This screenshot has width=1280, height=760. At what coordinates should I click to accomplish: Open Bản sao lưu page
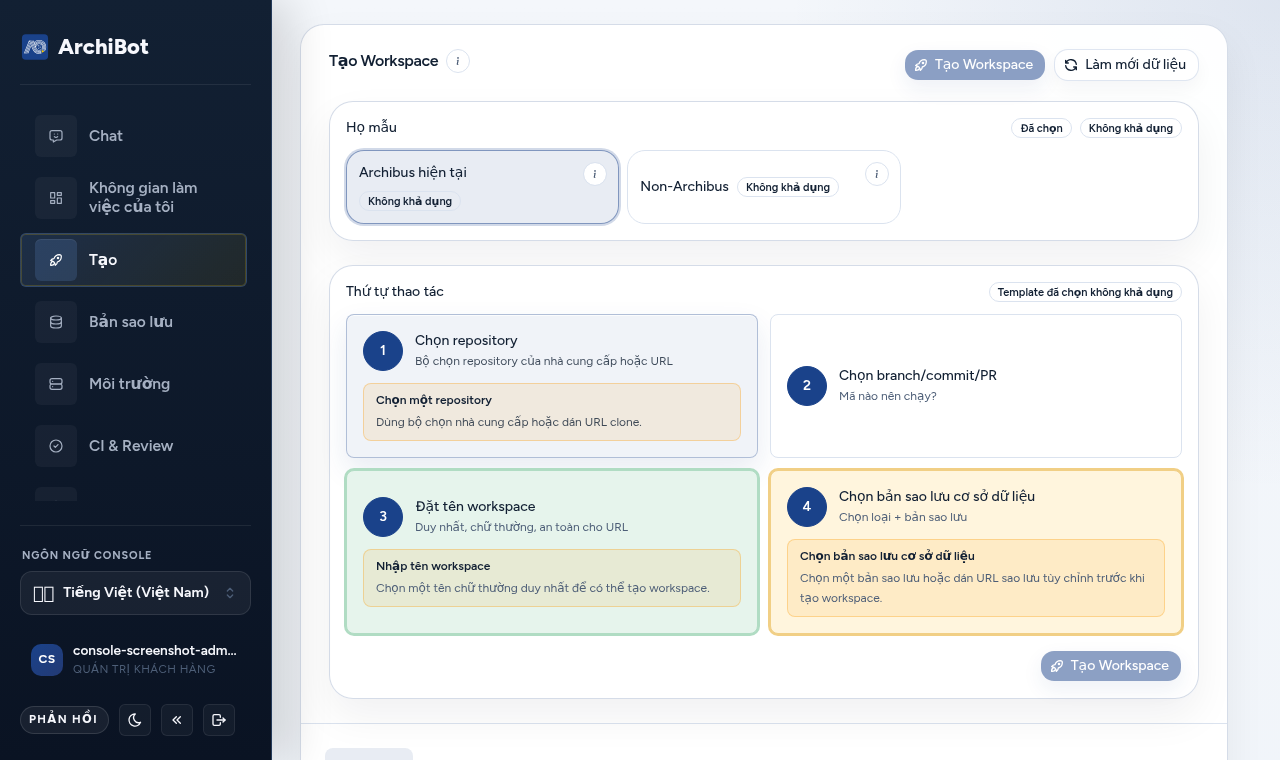[133, 322]
